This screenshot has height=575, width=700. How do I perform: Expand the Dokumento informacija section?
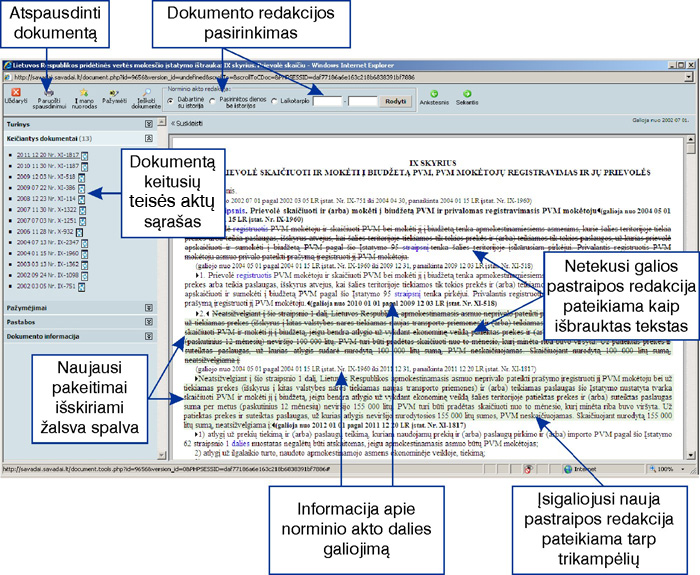[149, 336]
